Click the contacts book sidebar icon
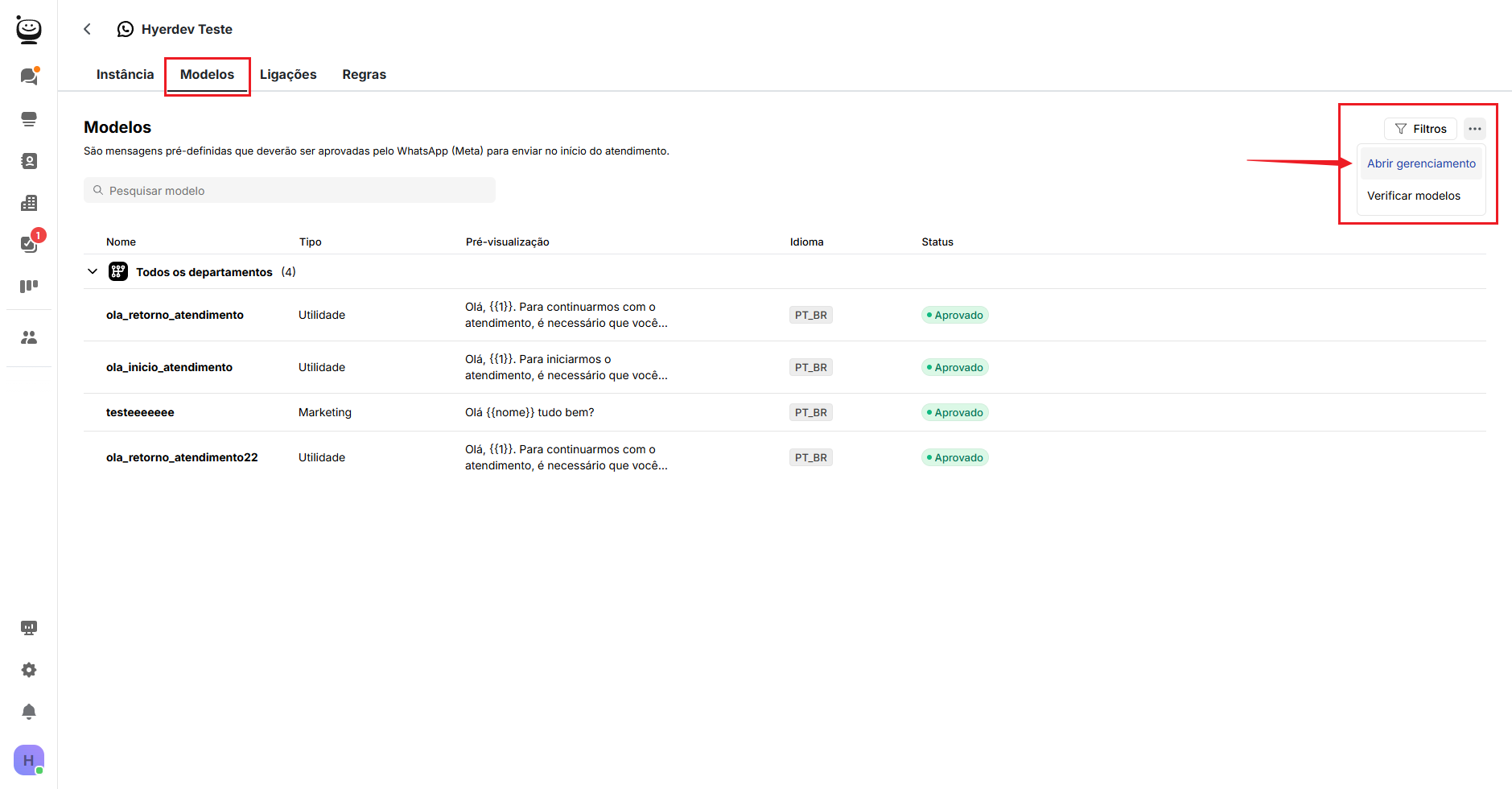 (29, 161)
